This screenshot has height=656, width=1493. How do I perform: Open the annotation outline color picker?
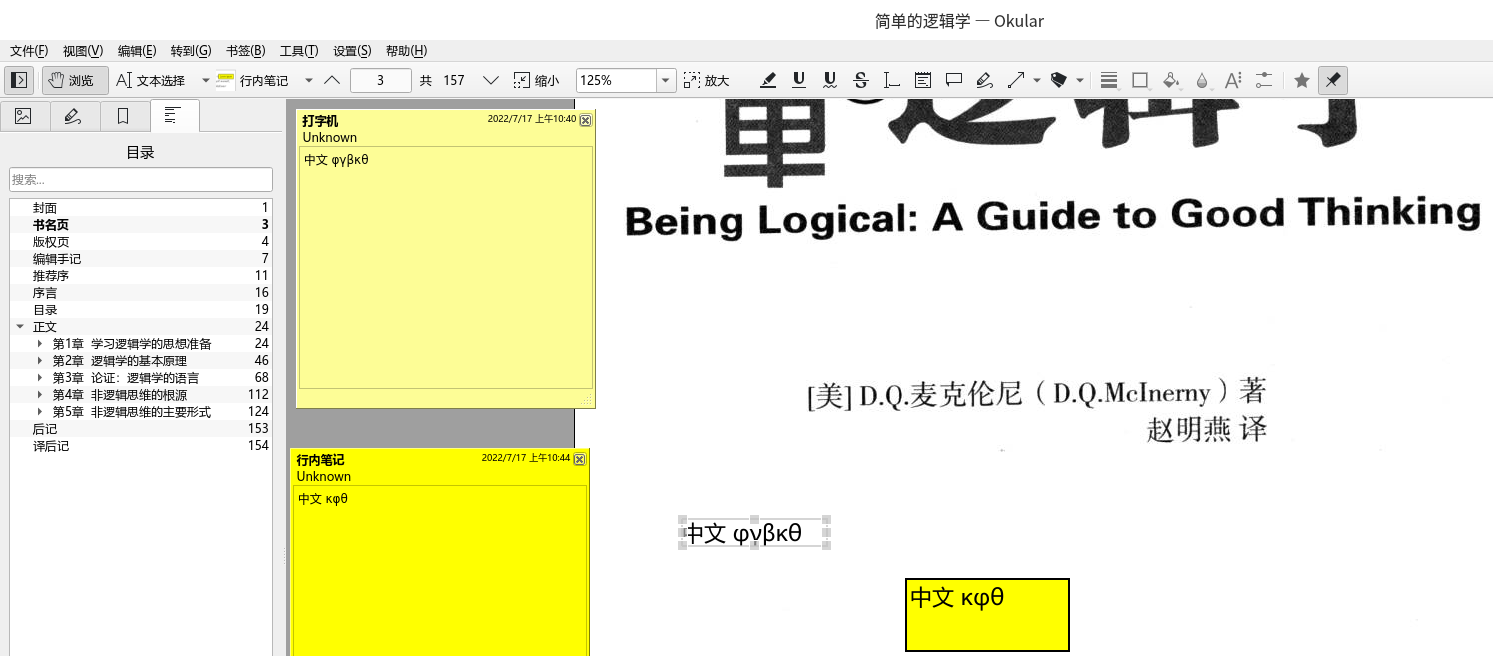click(x=1140, y=80)
